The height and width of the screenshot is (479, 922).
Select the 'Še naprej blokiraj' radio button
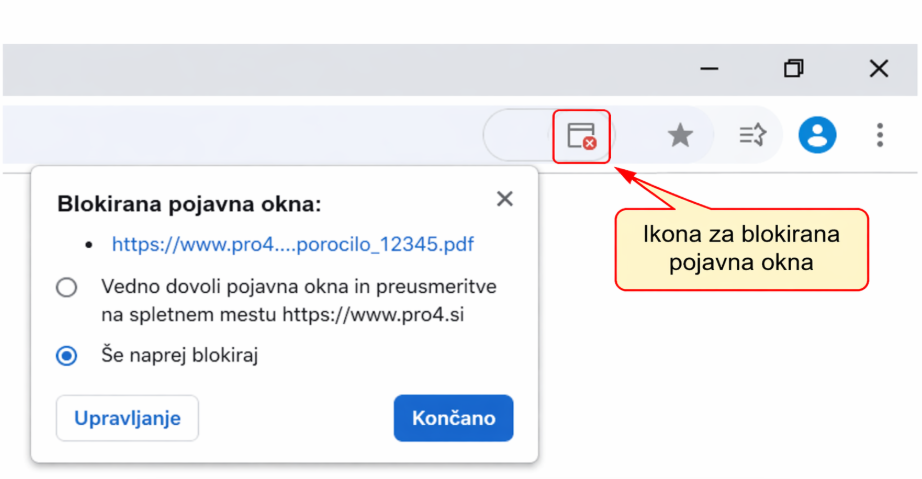(x=66, y=356)
